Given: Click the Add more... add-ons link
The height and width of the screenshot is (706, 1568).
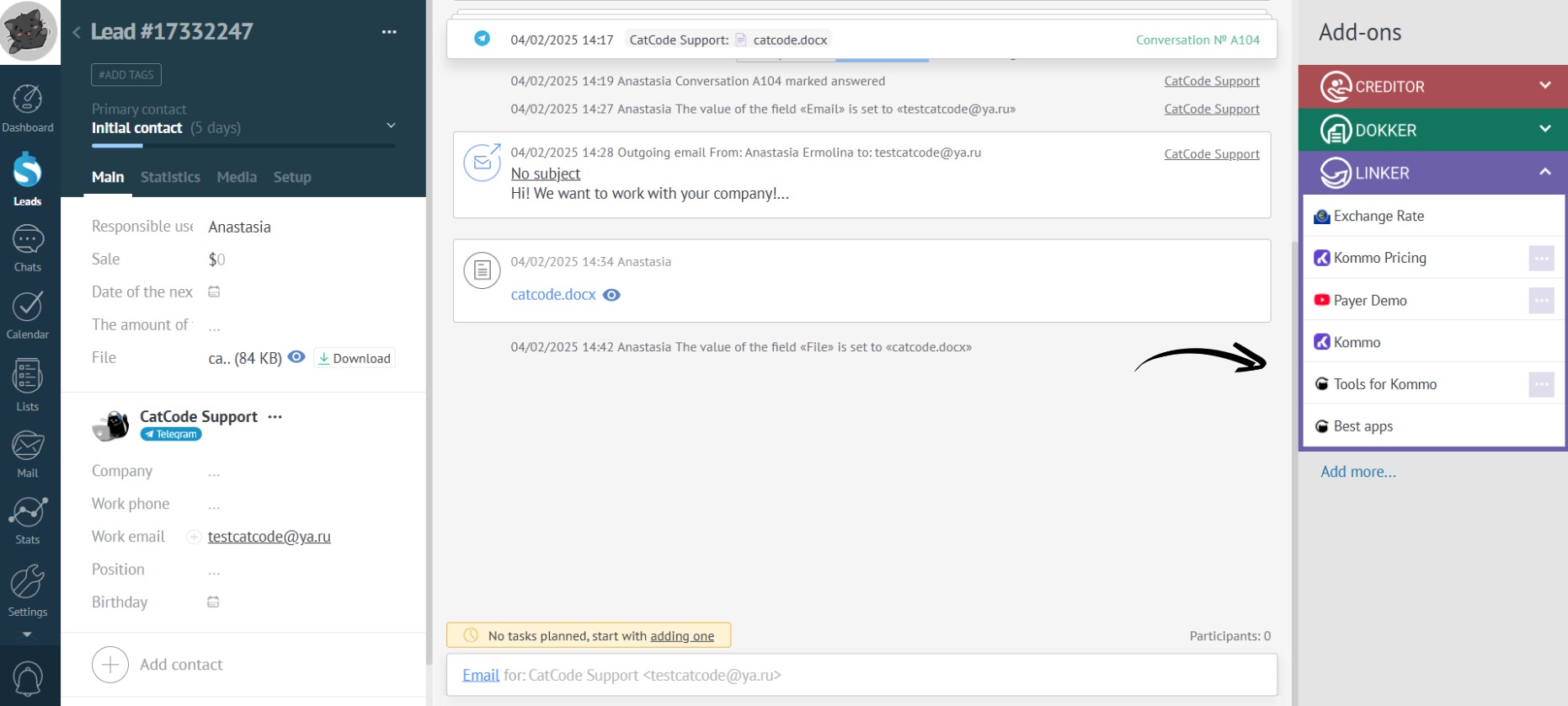Looking at the screenshot, I should tap(1357, 472).
